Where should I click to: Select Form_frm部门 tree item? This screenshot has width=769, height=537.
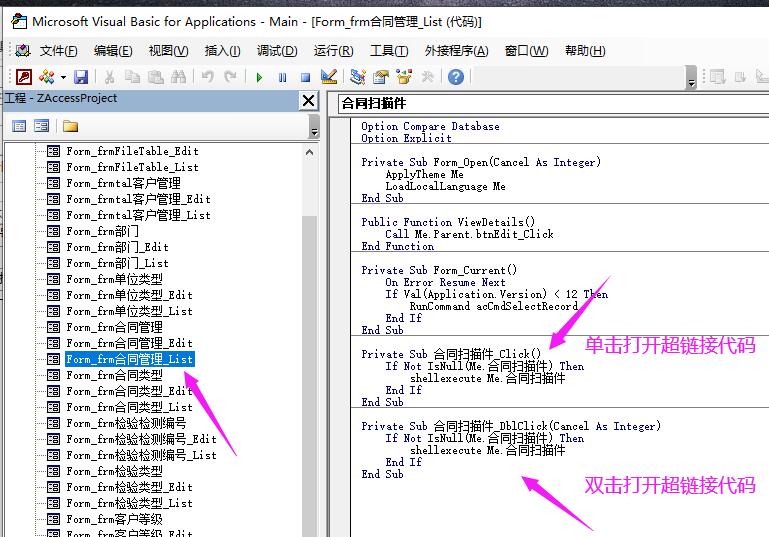point(103,231)
